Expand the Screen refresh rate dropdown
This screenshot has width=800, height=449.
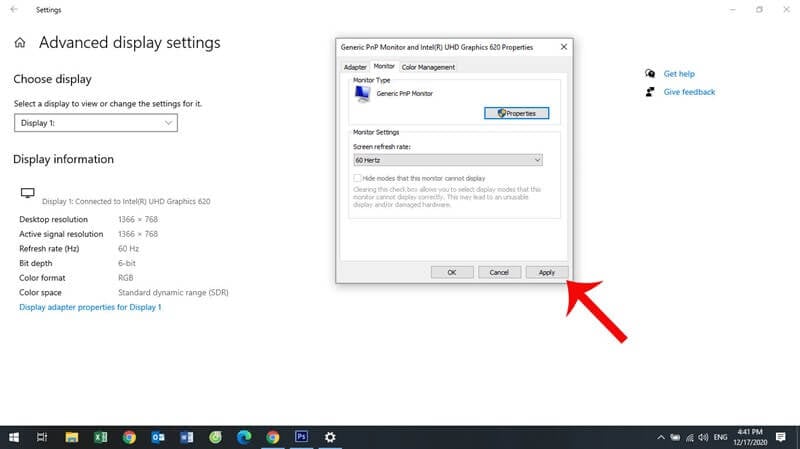click(x=448, y=160)
